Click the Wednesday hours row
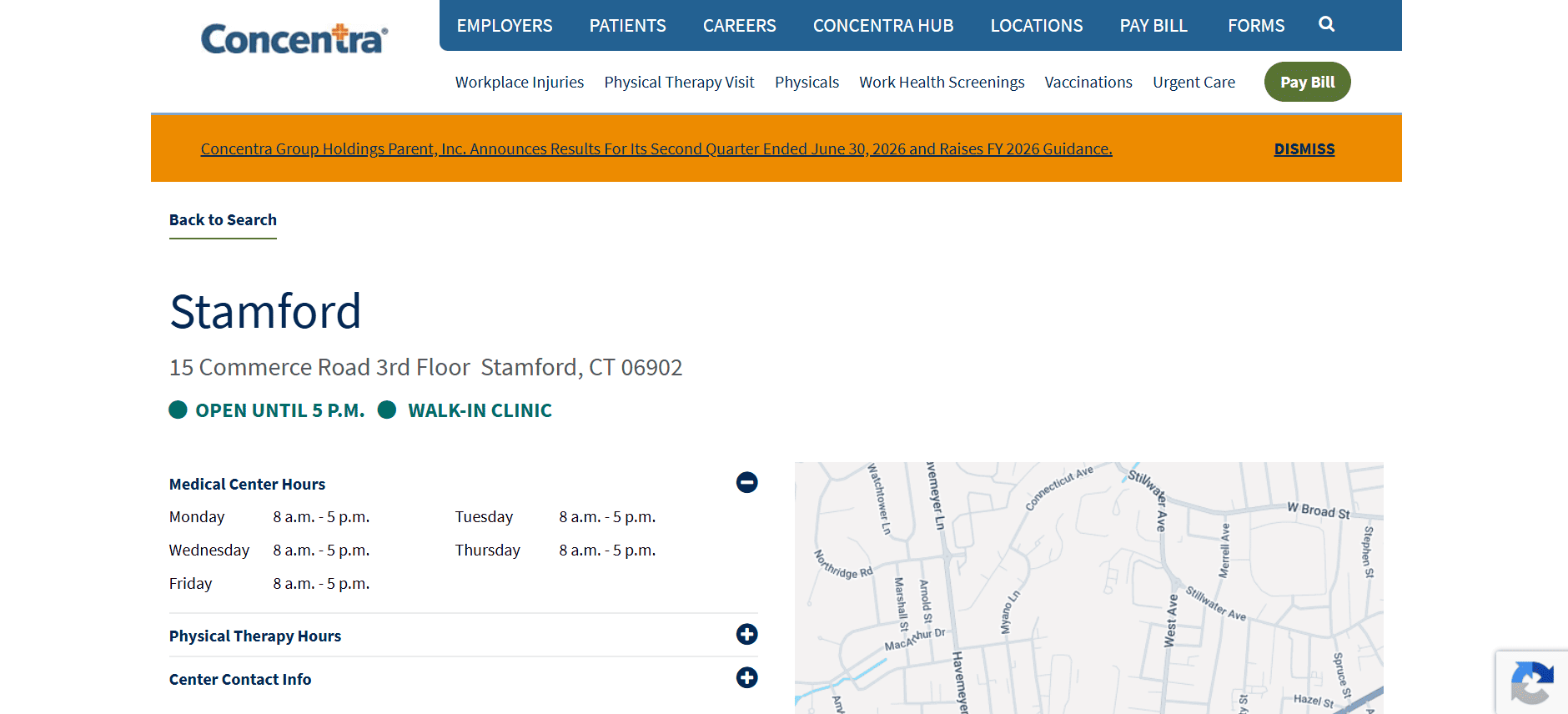The height and width of the screenshot is (714, 1568). click(x=269, y=551)
